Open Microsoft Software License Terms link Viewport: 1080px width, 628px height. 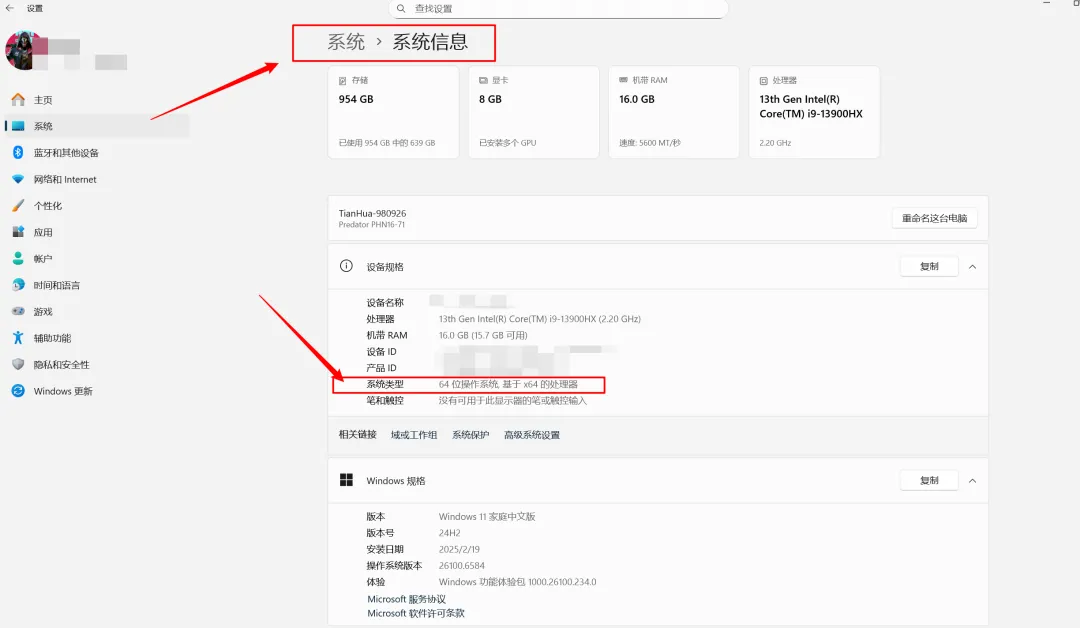click(416, 613)
